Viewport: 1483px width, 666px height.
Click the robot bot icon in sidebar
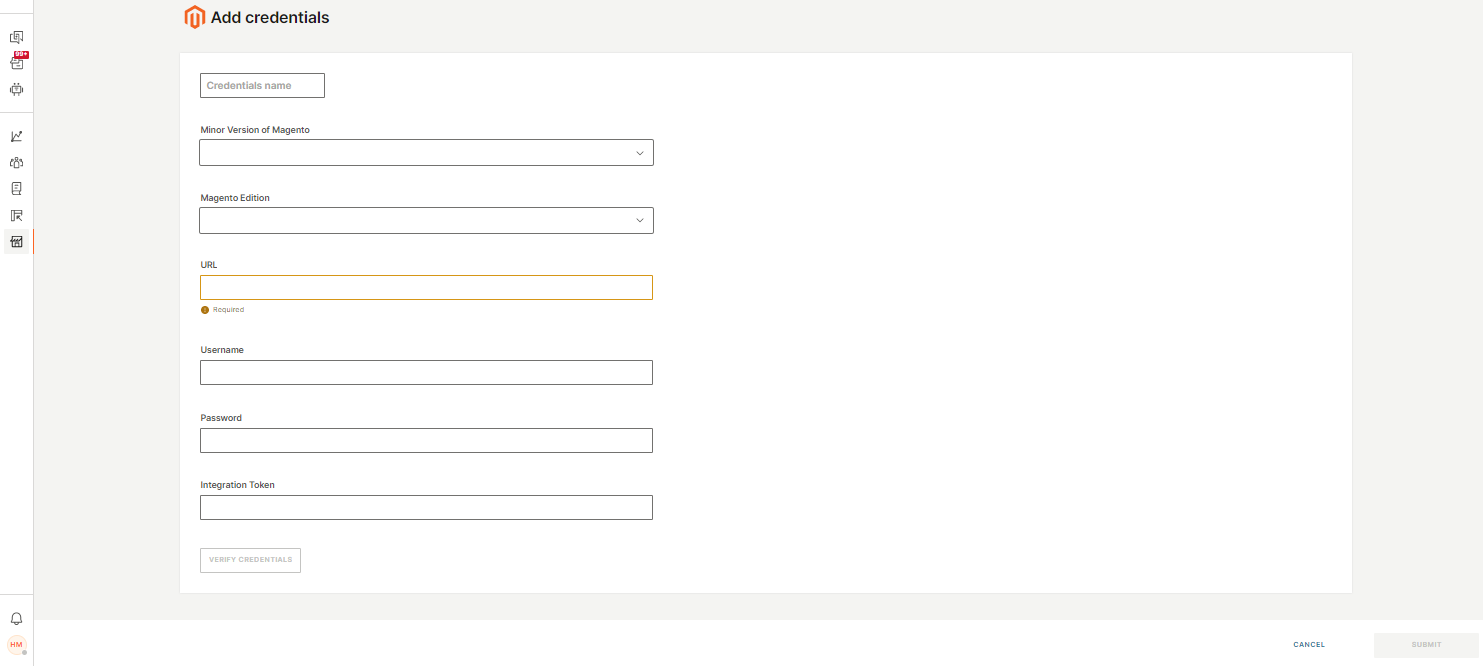pos(16,89)
